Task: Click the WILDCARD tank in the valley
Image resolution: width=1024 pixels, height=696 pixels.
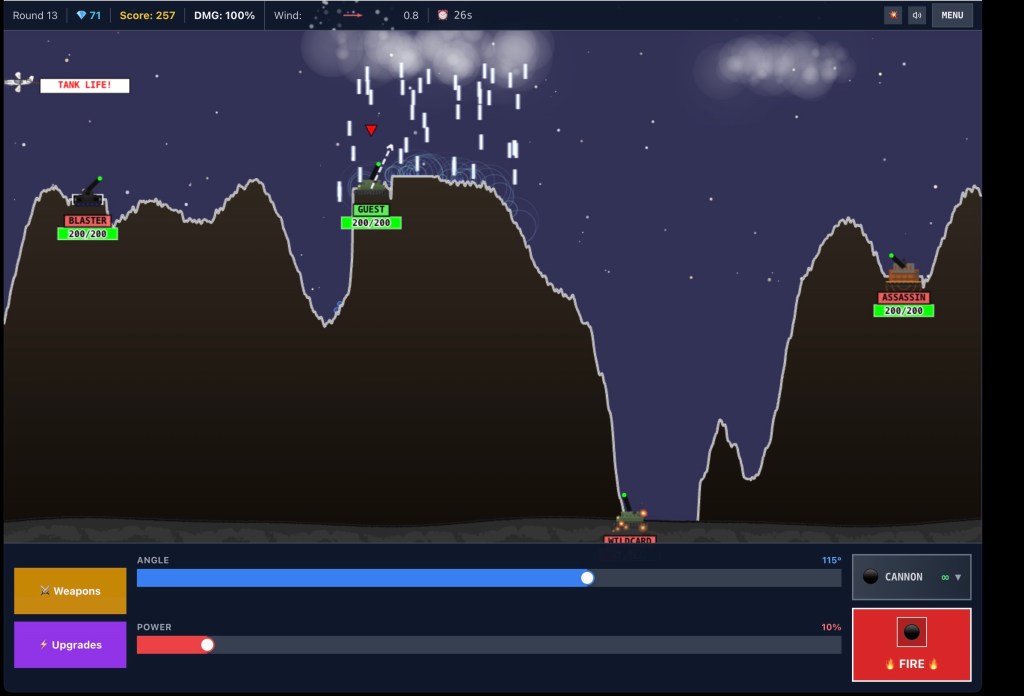Action: (x=629, y=517)
